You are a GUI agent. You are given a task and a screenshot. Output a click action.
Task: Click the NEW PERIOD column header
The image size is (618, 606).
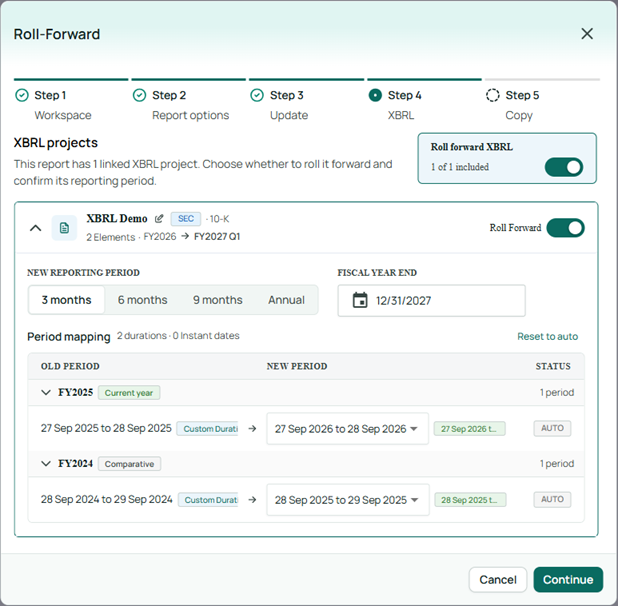297,366
